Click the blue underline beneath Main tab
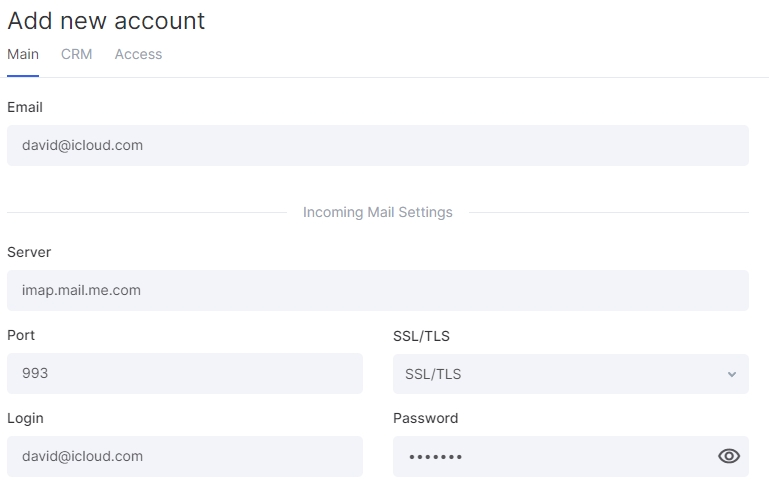The image size is (769, 502). tap(23, 76)
